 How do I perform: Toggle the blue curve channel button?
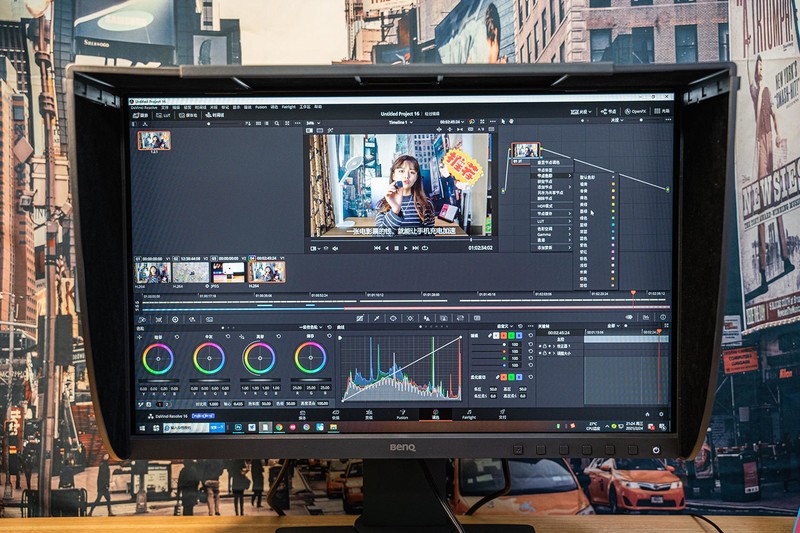(x=519, y=336)
